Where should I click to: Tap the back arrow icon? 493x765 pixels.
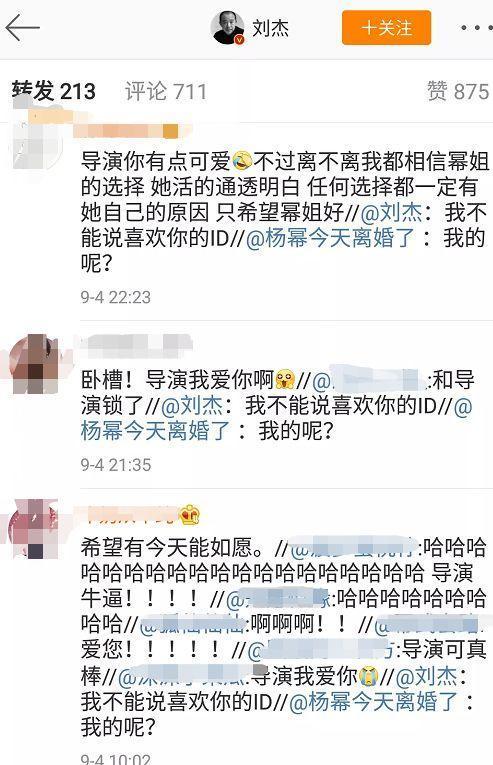coord(22,28)
